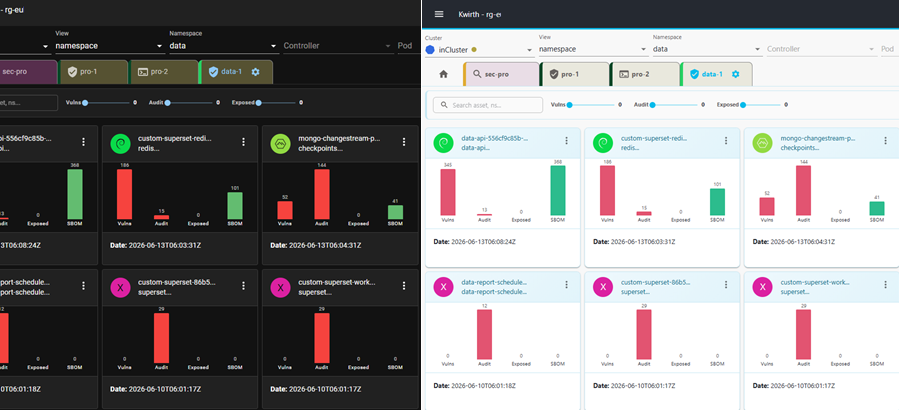The width and height of the screenshot is (899, 410).
Task: Go to the home tab icon
Action: 443,75
